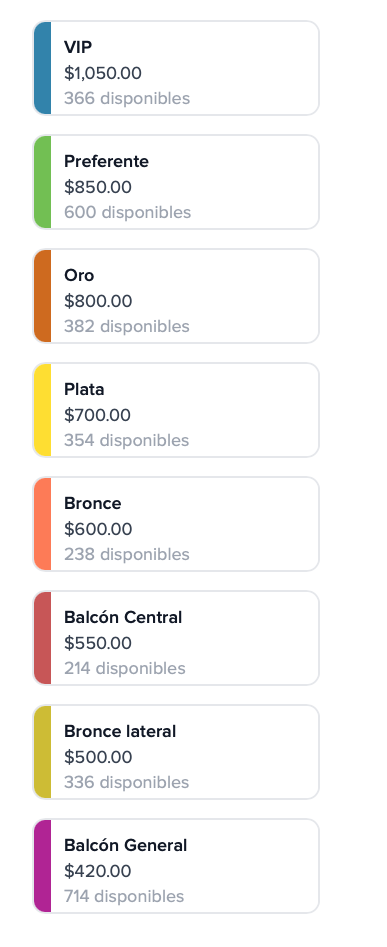Image resolution: width=387 pixels, height=947 pixels.
Task: Select the Plata section card
Action: [176, 410]
